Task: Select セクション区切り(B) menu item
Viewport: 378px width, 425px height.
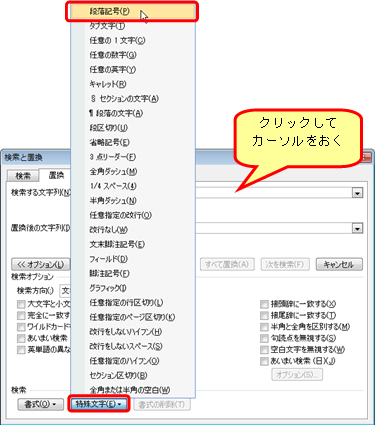Action: pos(132,375)
